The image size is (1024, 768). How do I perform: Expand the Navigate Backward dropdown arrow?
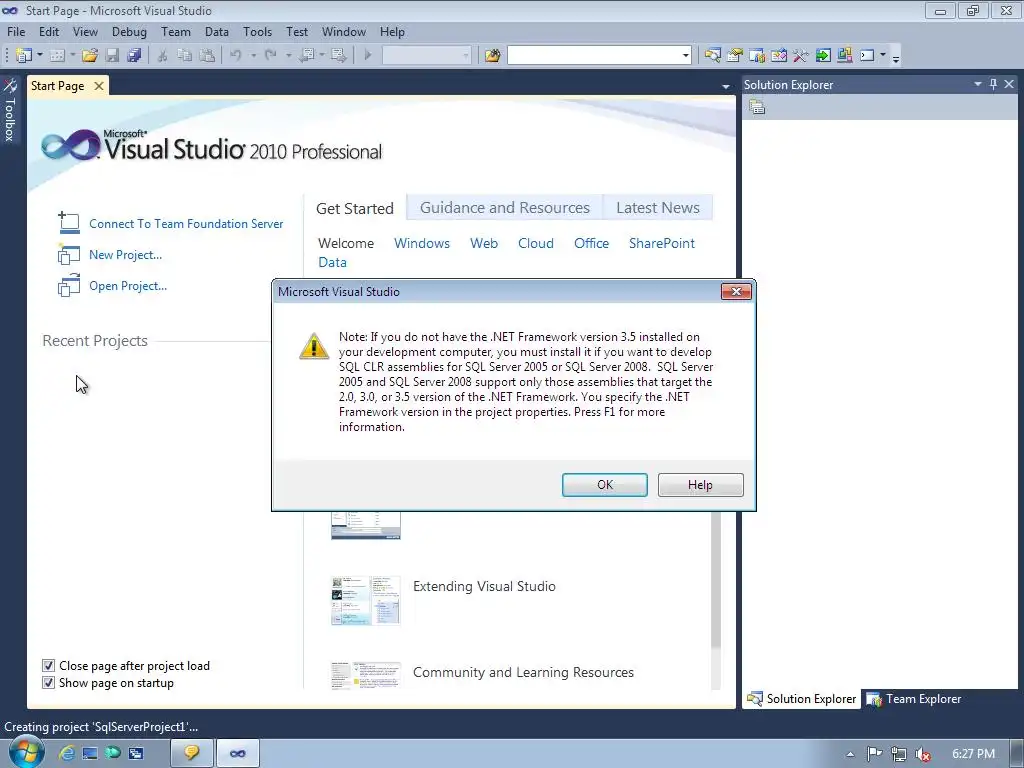322,56
